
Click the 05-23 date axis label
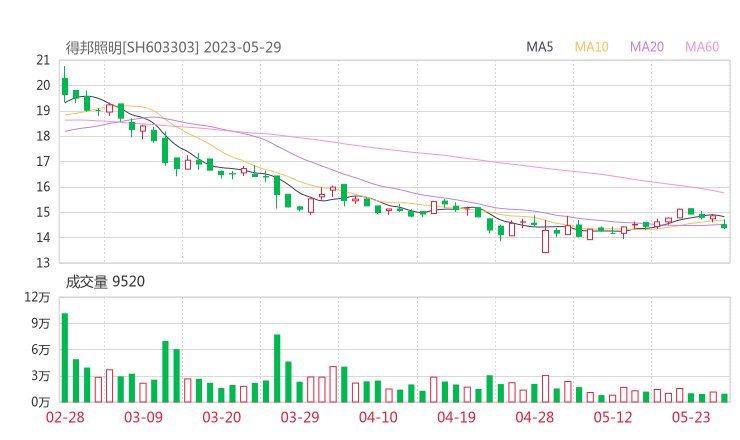click(x=691, y=417)
